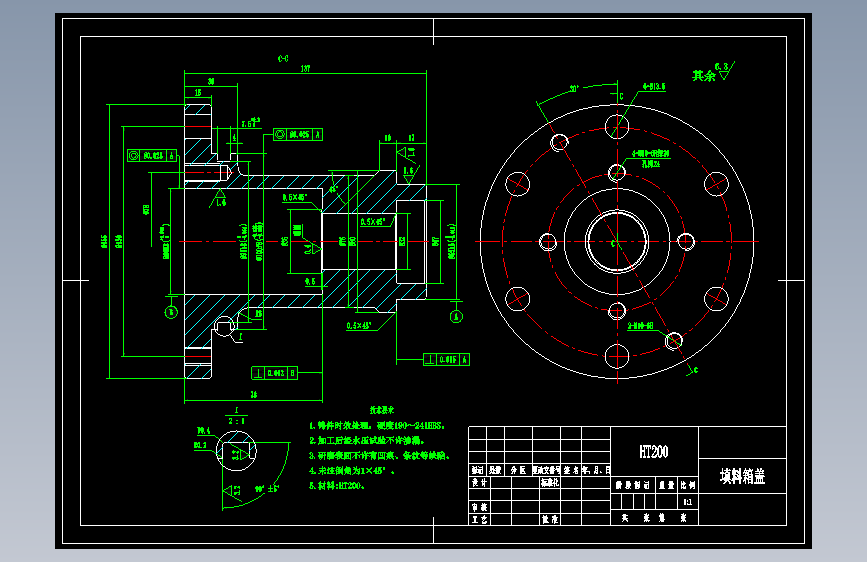Click the 年、月、日 column header
The height and width of the screenshot is (562, 867).
[596, 470]
